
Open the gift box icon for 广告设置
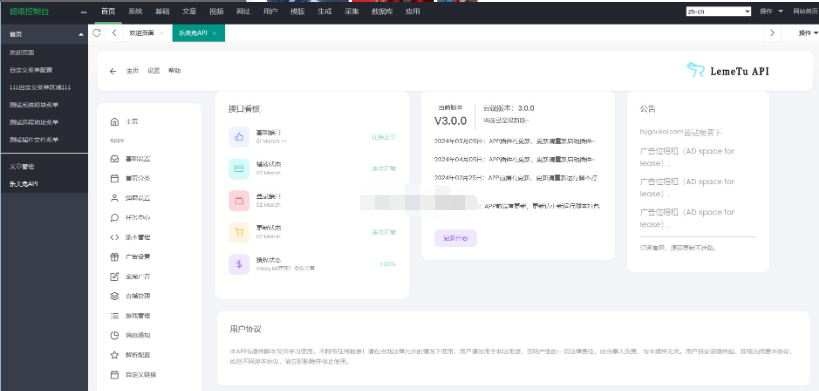click(115, 257)
